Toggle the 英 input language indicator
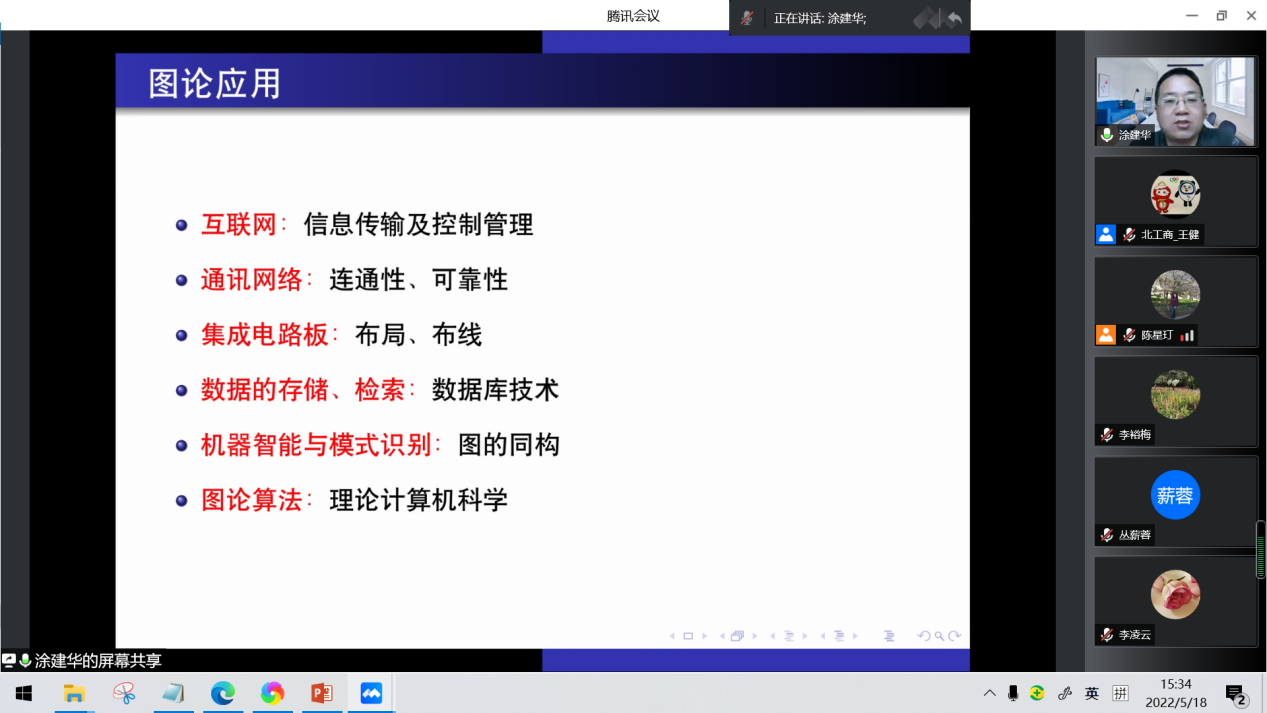This screenshot has height=713, width=1267. click(x=1092, y=693)
